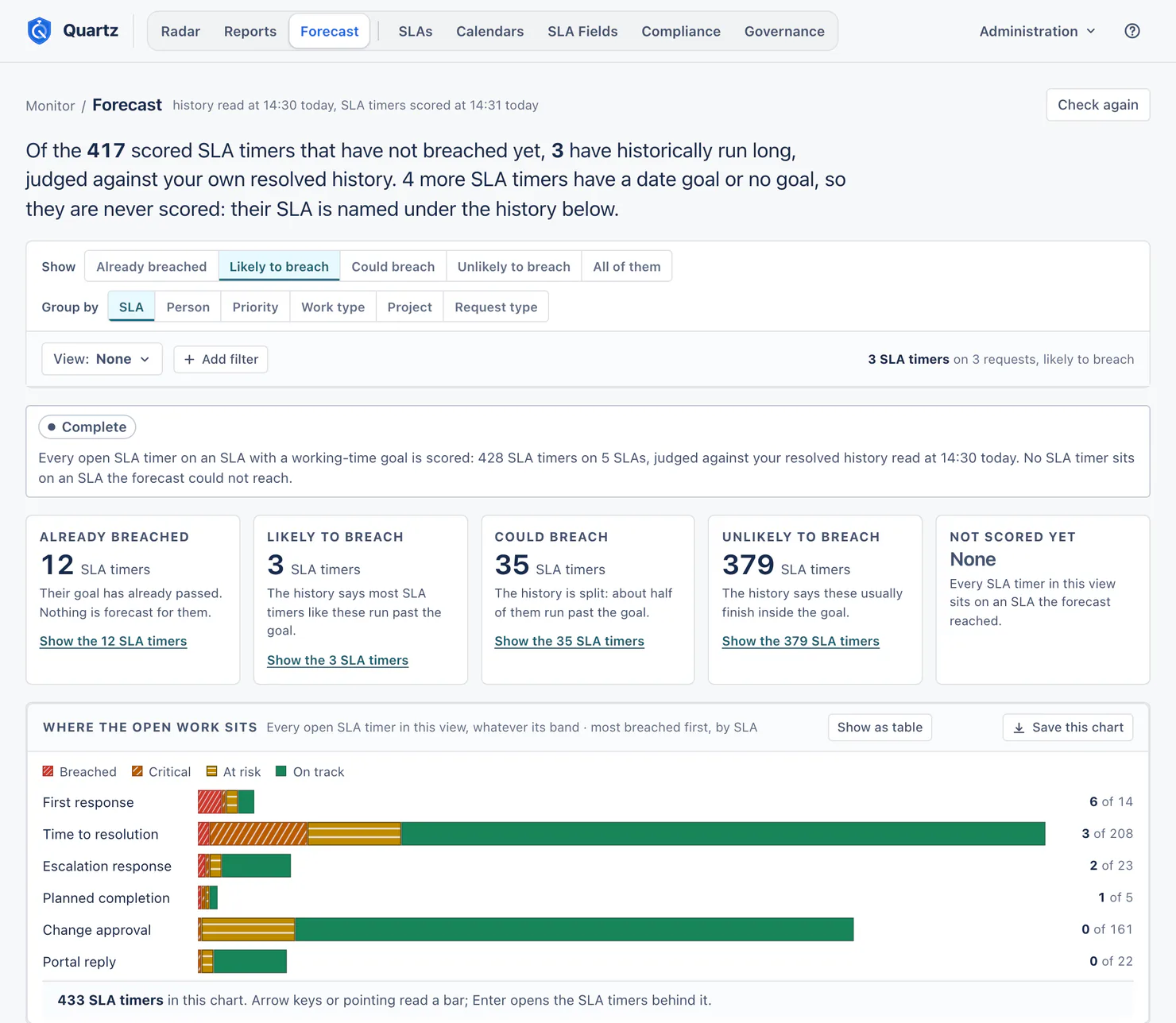Click the First response chart row label
The image size is (1176, 1023).
88,802
